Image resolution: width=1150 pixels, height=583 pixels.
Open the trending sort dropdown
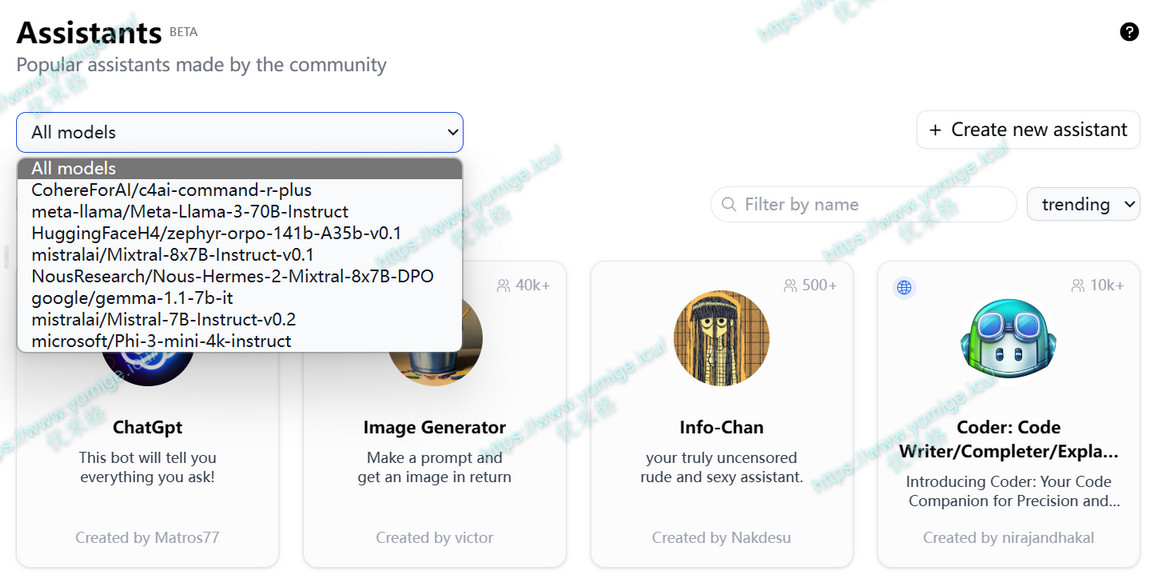point(1083,204)
